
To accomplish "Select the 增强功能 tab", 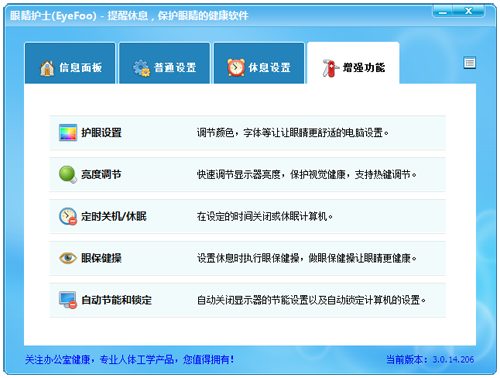I will click(x=353, y=63).
